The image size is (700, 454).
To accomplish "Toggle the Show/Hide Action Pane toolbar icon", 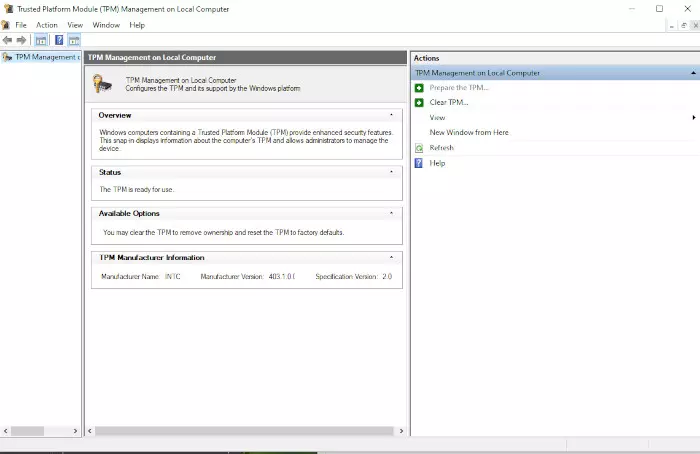I will click(x=74, y=41).
